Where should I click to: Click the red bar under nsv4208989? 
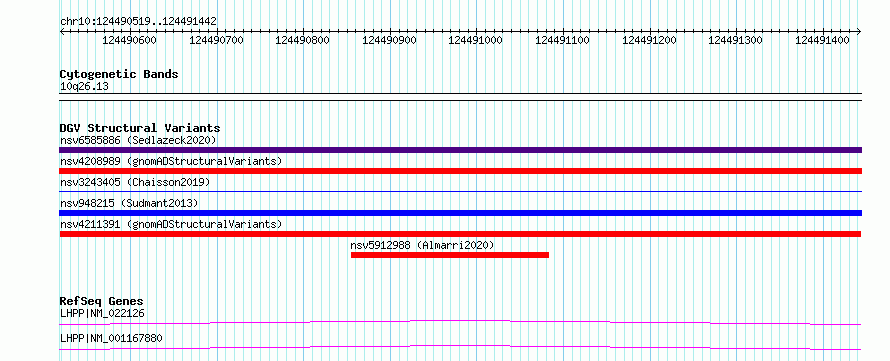pyautogui.click(x=460, y=171)
